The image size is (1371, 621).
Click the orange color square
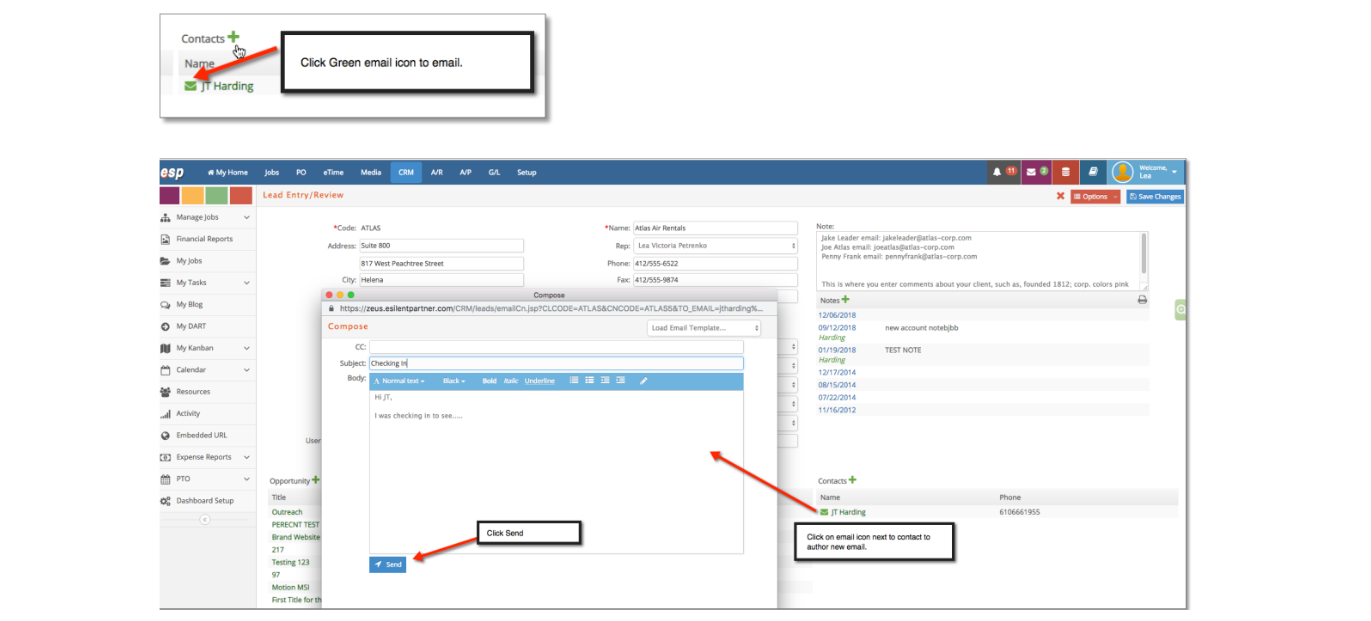pyautogui.click(x=193, y=195)
